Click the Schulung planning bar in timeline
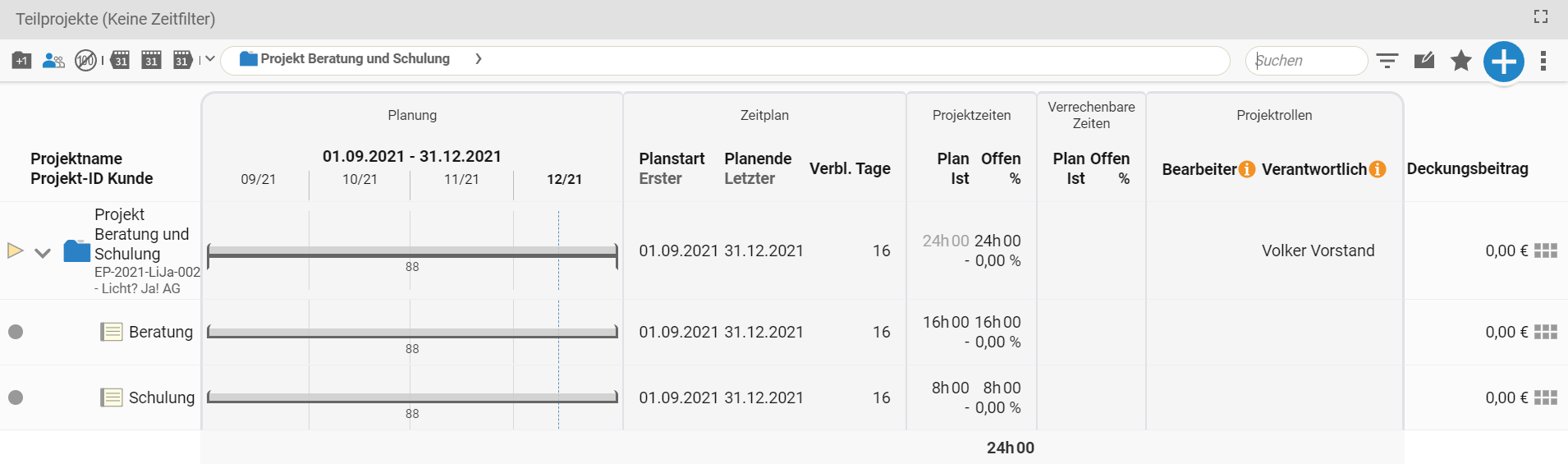The image size is (1568, 464). click(x=412, y=397)
